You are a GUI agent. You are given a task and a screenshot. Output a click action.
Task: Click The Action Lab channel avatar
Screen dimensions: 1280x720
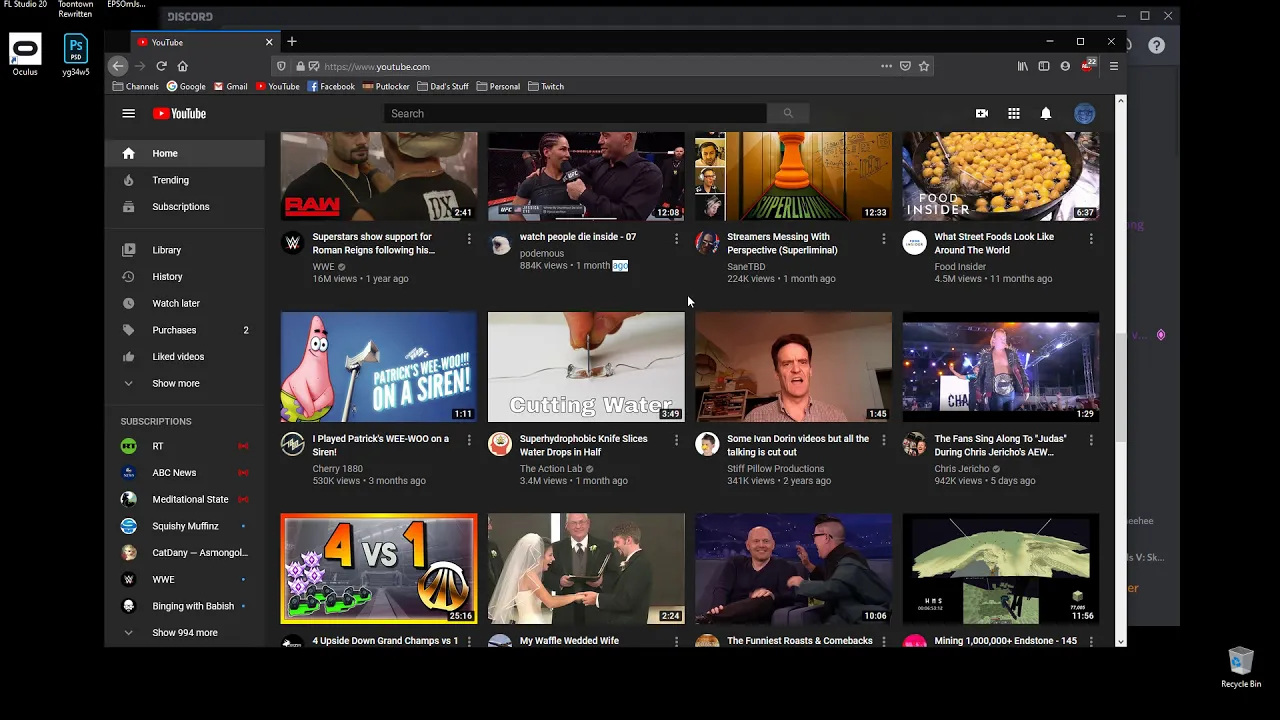click(x=500, y=445)
